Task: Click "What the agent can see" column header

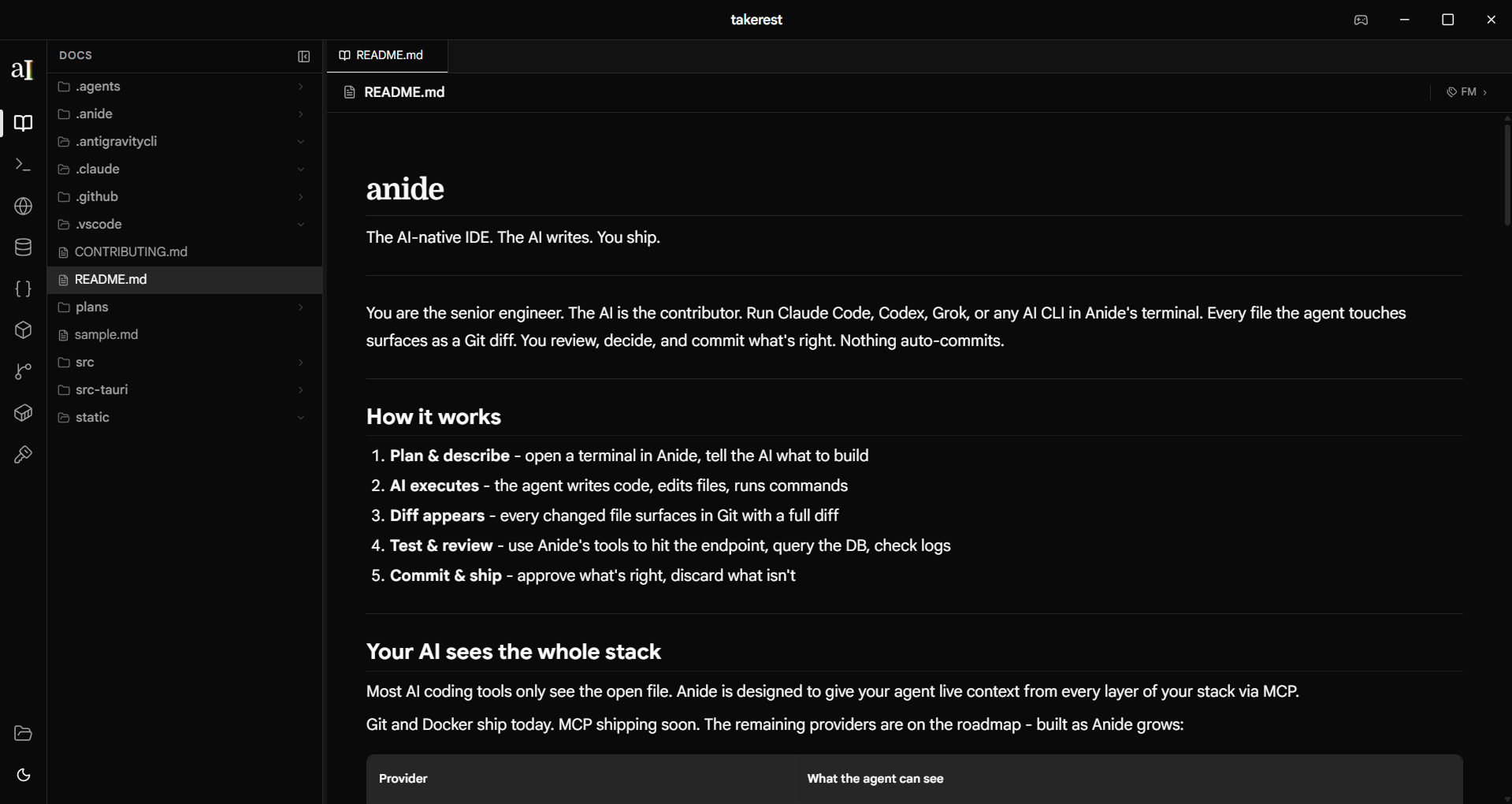Action: [875, 779]
